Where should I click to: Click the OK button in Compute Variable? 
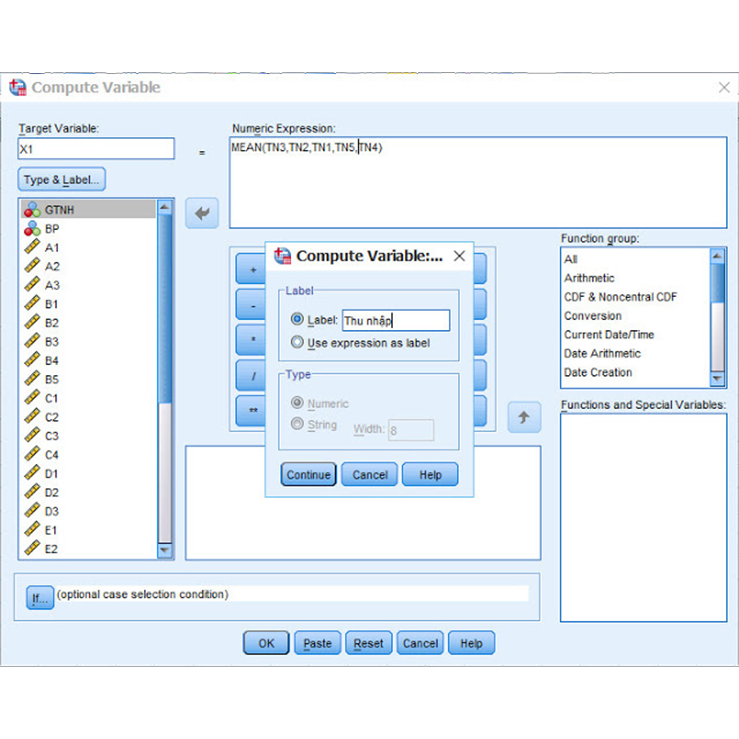coord(266,643)
